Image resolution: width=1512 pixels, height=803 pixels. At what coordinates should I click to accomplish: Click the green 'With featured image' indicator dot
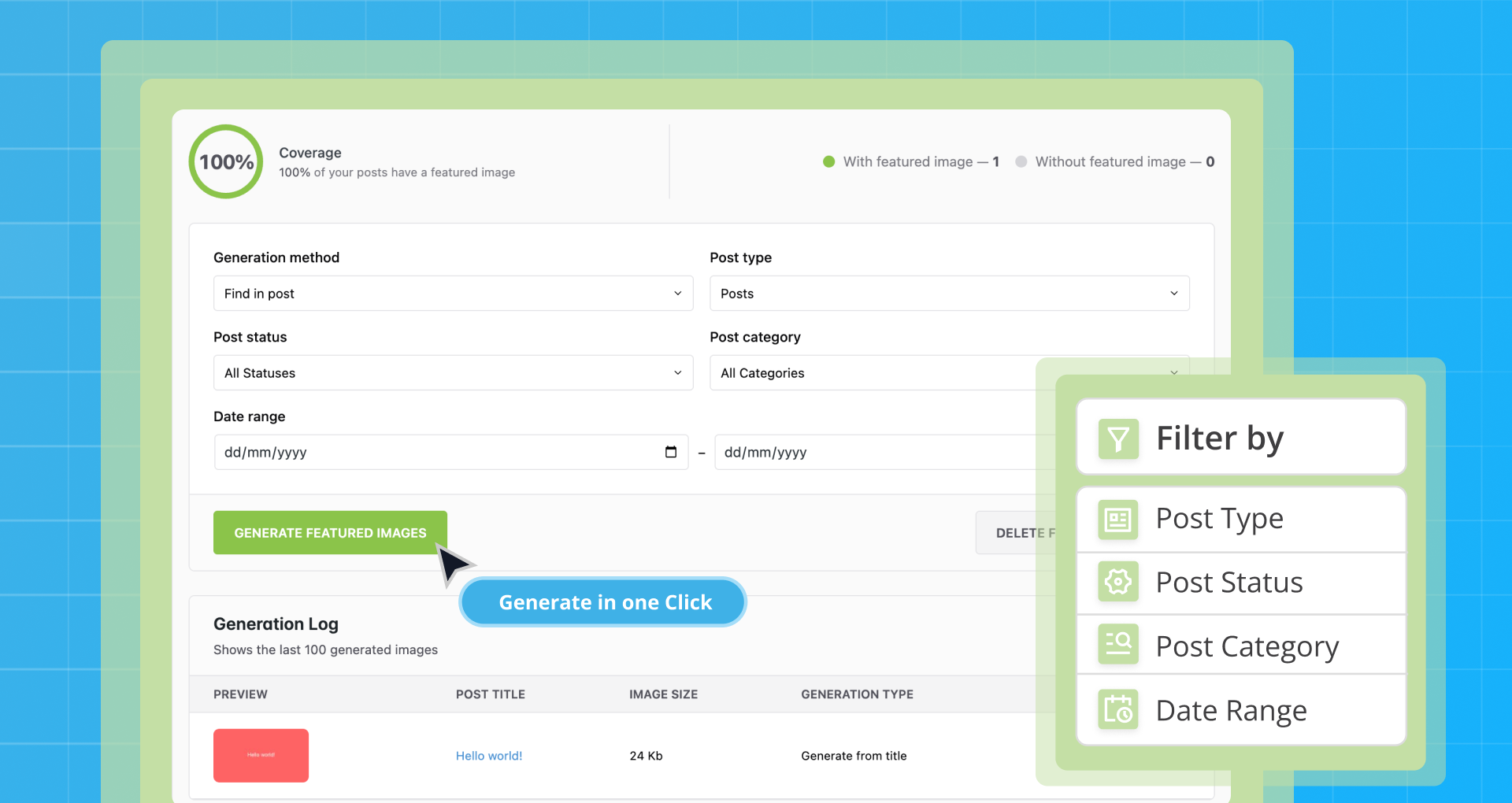click(828, 161)
